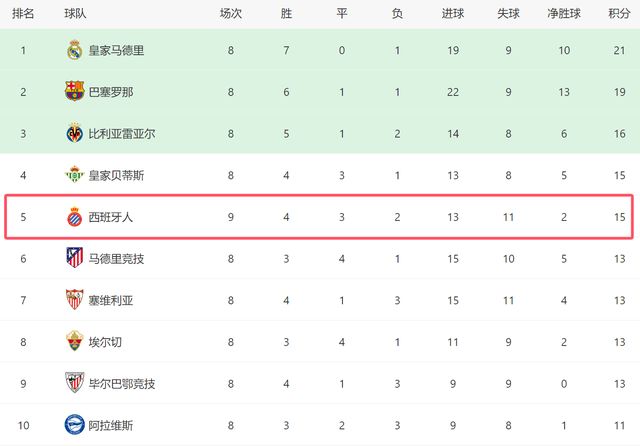
Task: Open team link 马德里竞技
Action: (x=118, y=258)
